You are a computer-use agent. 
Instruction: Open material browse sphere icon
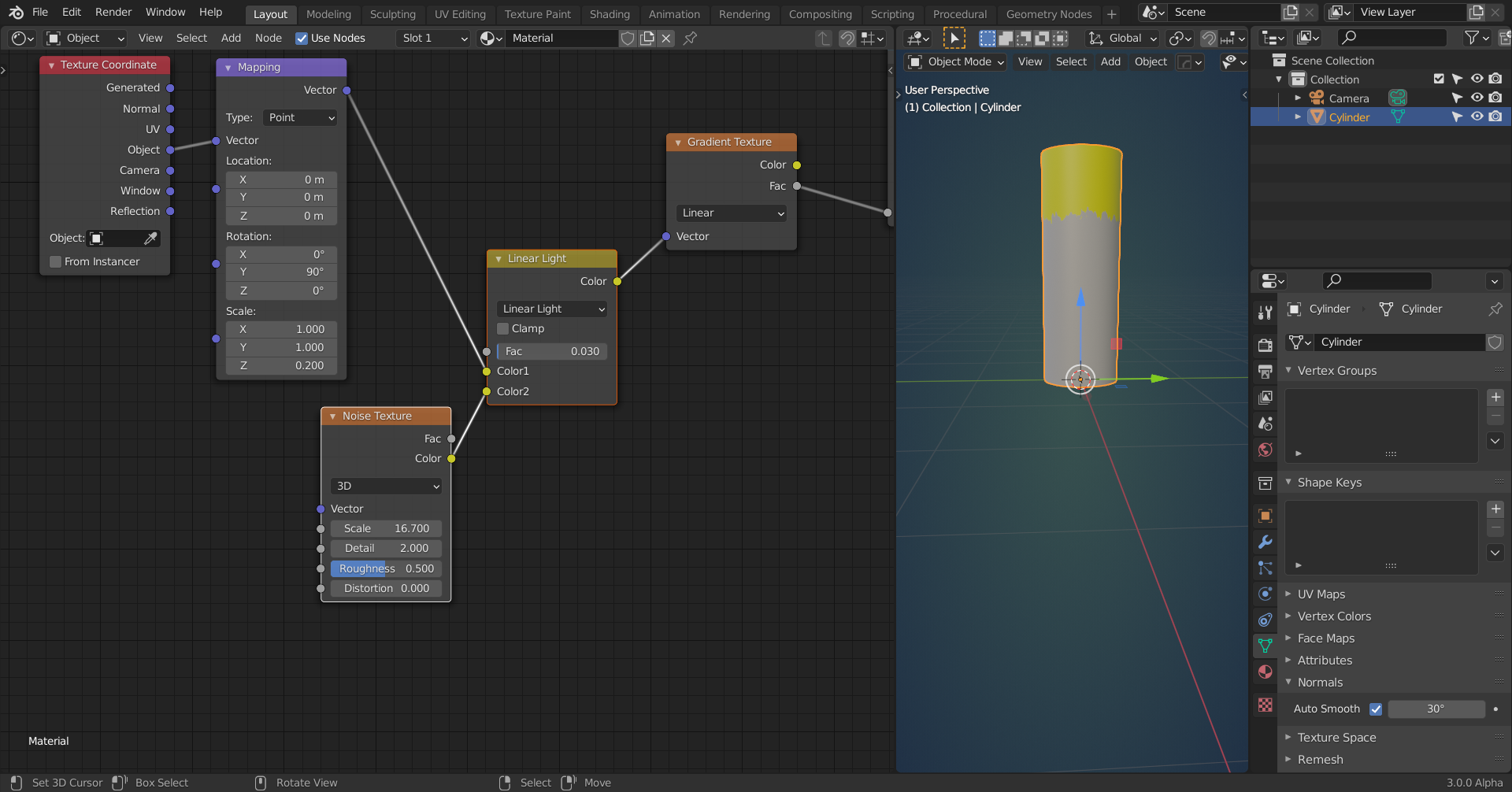491,38
